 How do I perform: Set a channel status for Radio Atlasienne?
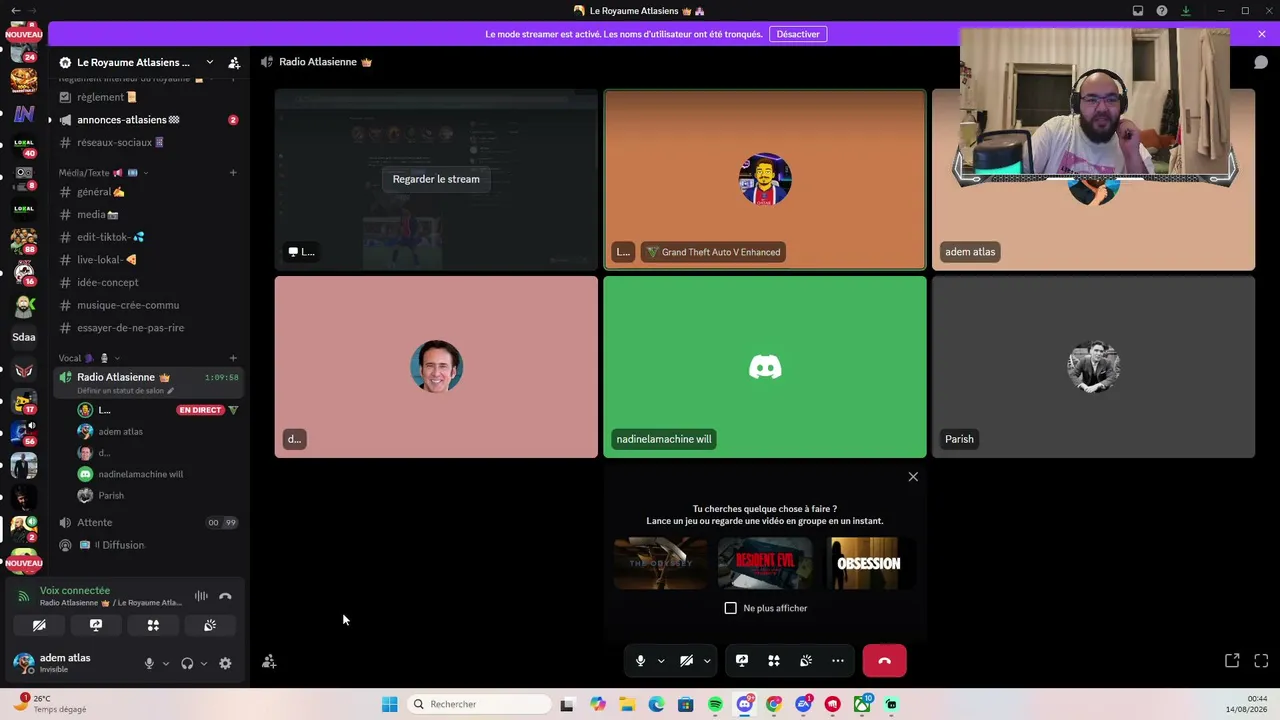(x=126, y=391)
